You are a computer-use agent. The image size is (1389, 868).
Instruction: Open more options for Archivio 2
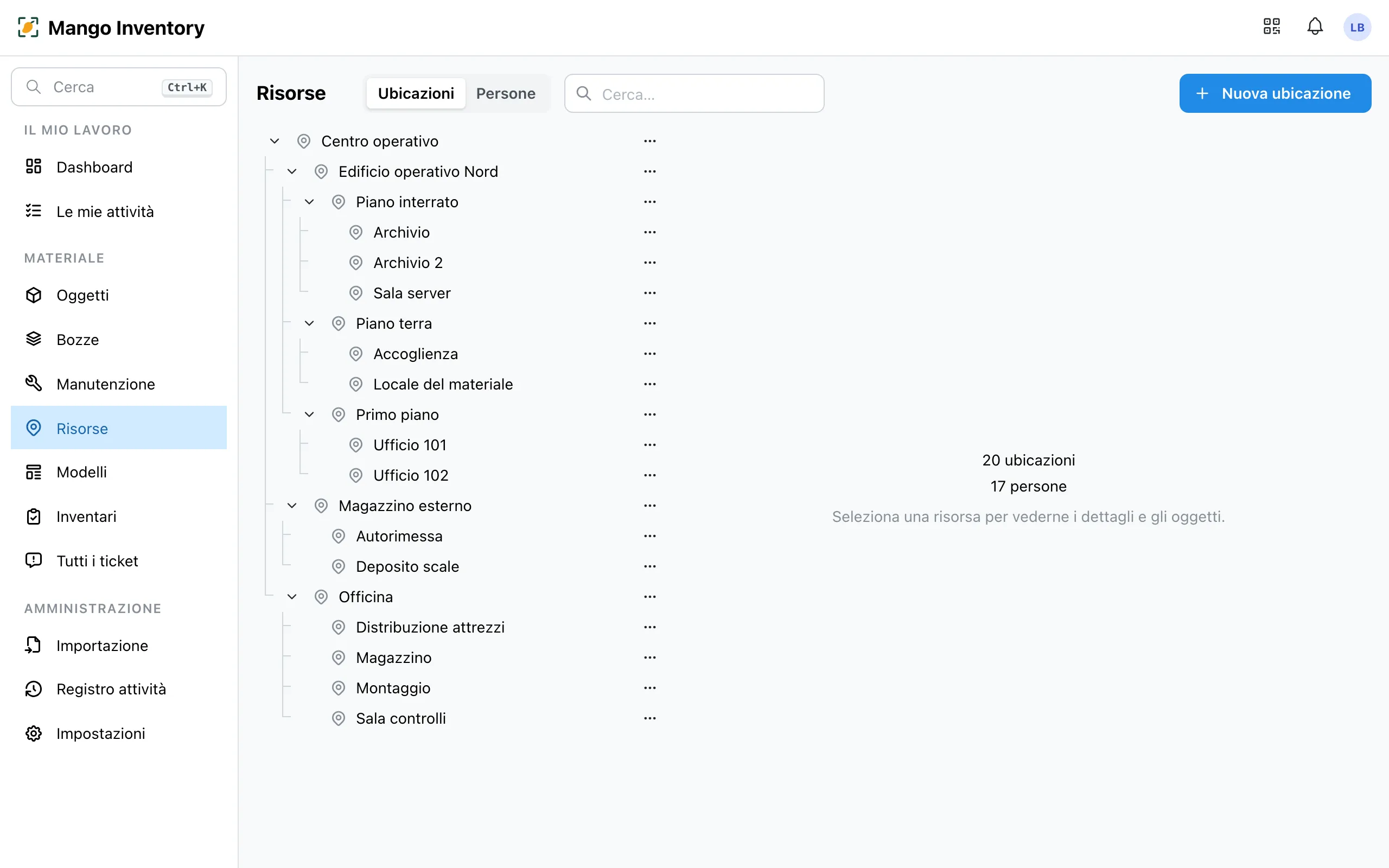tap(649, 263)
